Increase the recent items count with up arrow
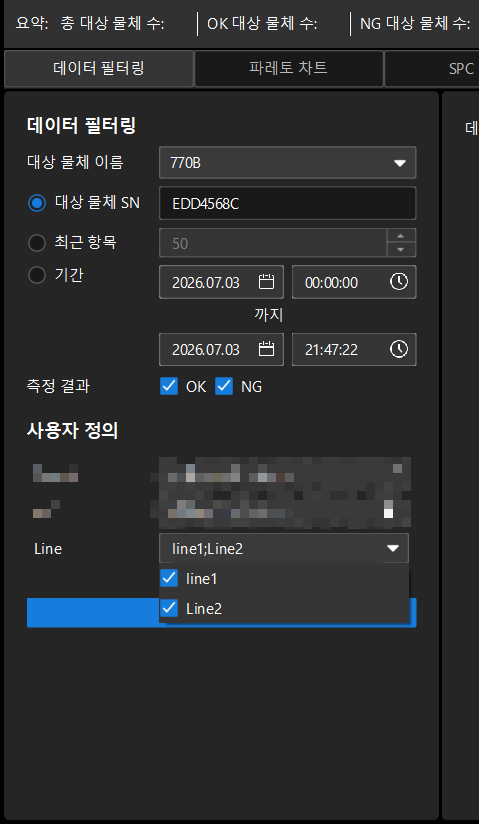The image size is (479, 824). click(401, 236)
